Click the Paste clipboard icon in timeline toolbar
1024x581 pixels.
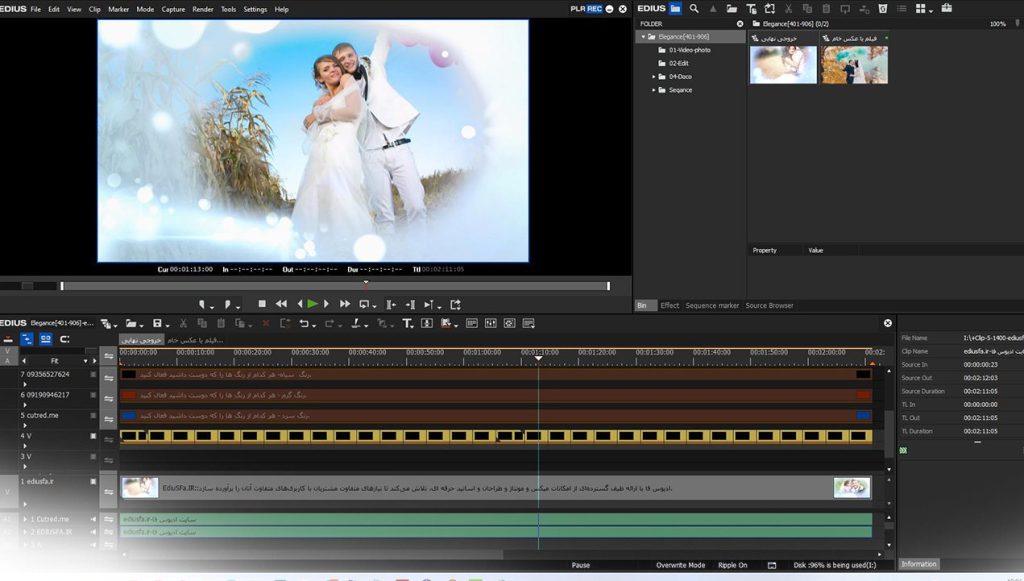tap(221, 323)
